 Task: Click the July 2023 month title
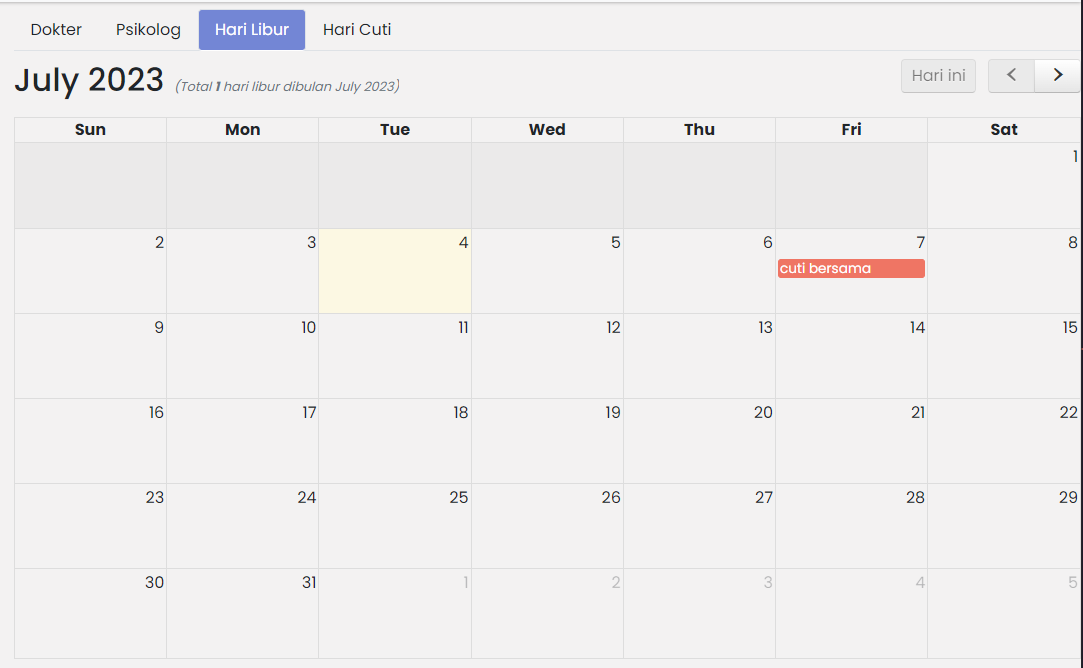click(x=89, y=79)
